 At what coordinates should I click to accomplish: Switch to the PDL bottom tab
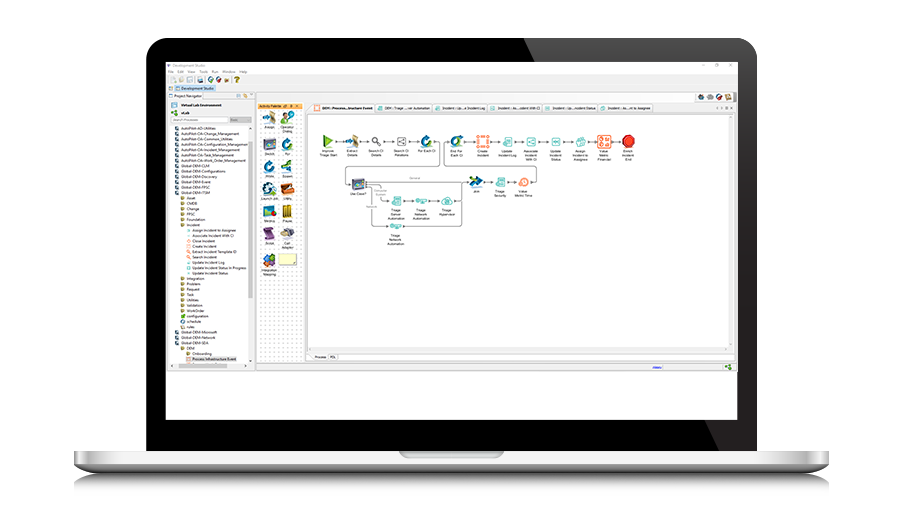click(x=333, y=355)
